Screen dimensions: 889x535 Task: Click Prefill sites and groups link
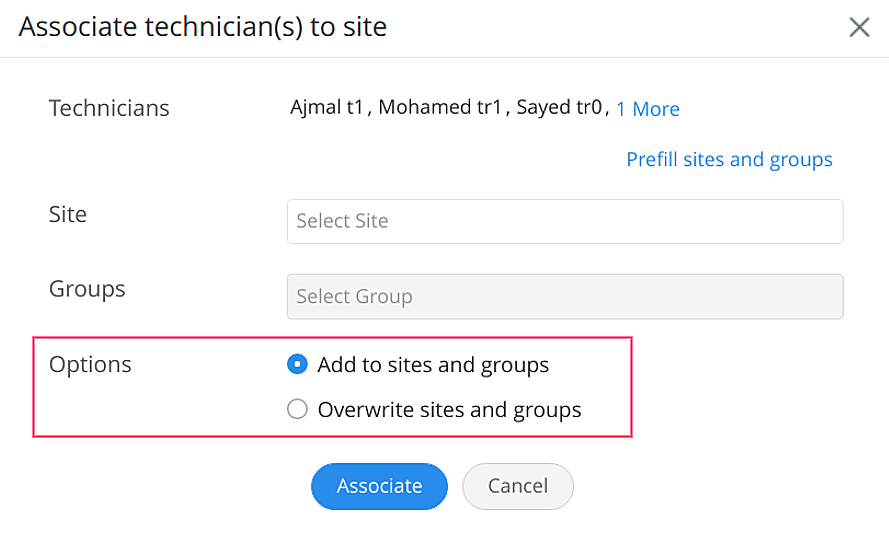(x=729, y=159)
